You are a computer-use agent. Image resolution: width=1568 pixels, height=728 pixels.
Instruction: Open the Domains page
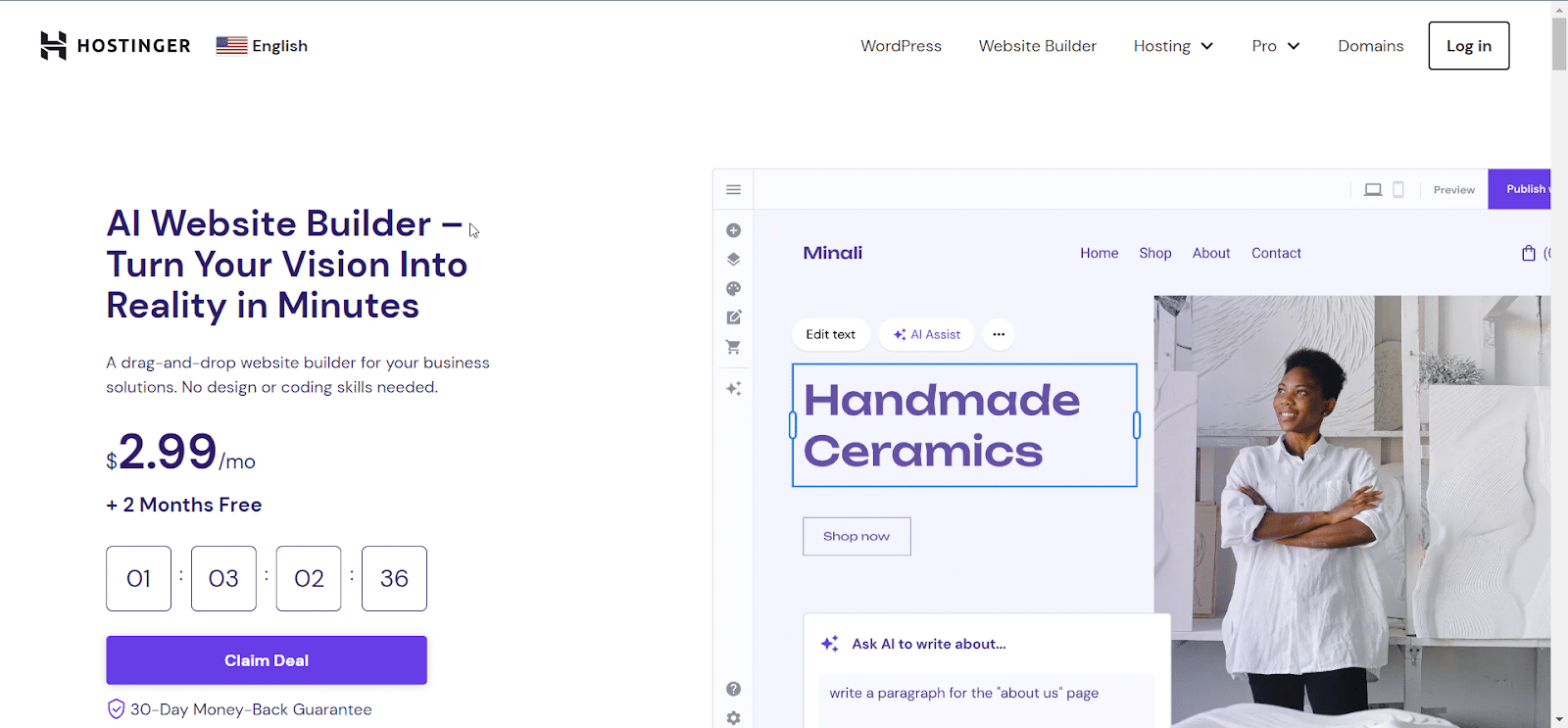(x=1370, y=46)
